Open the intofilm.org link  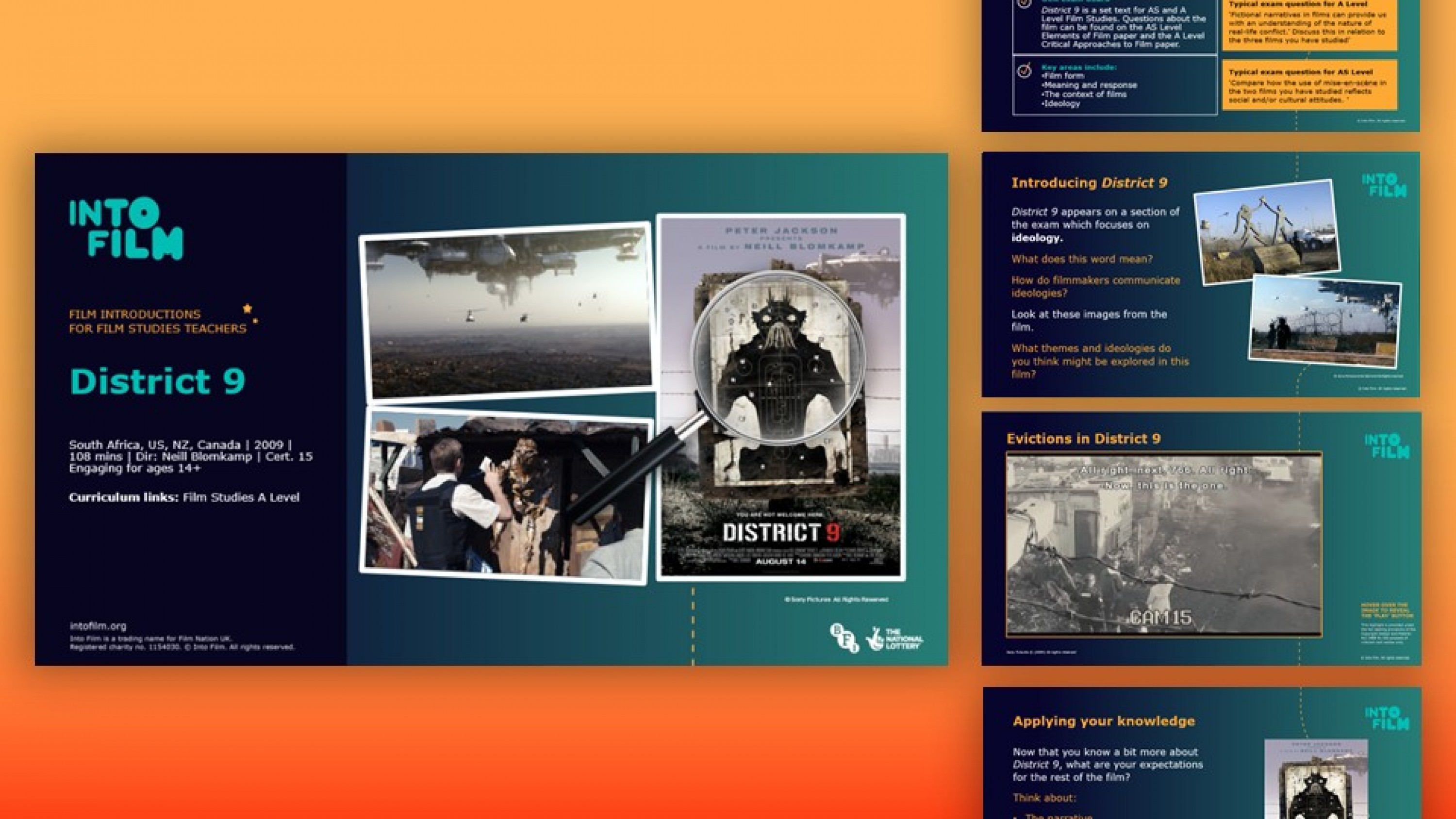[x=98, y=626]
